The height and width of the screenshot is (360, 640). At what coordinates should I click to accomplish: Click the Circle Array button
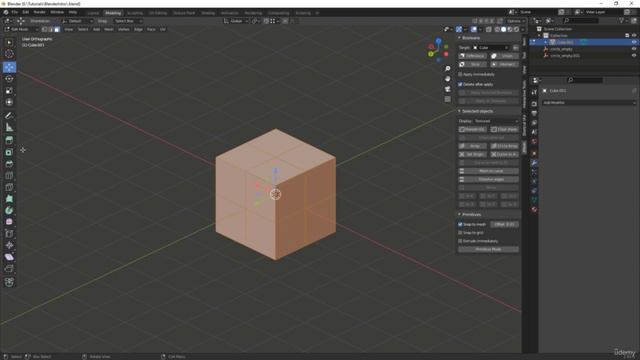click(x=504, y=146)
